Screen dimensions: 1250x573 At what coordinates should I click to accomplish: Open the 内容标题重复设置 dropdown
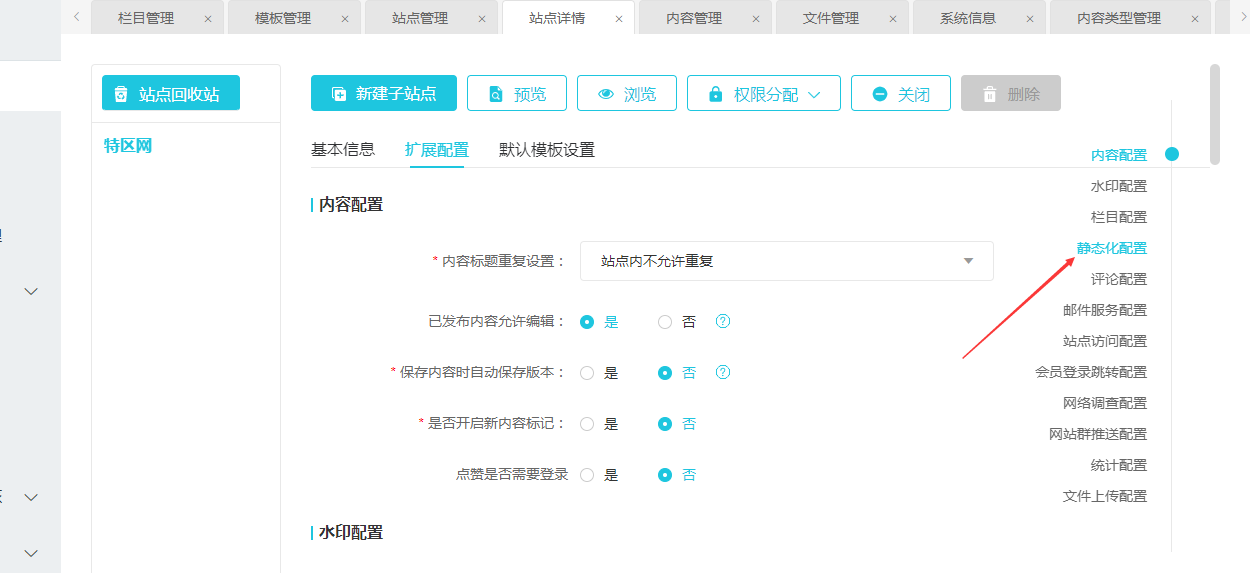(x=786, y=261)
